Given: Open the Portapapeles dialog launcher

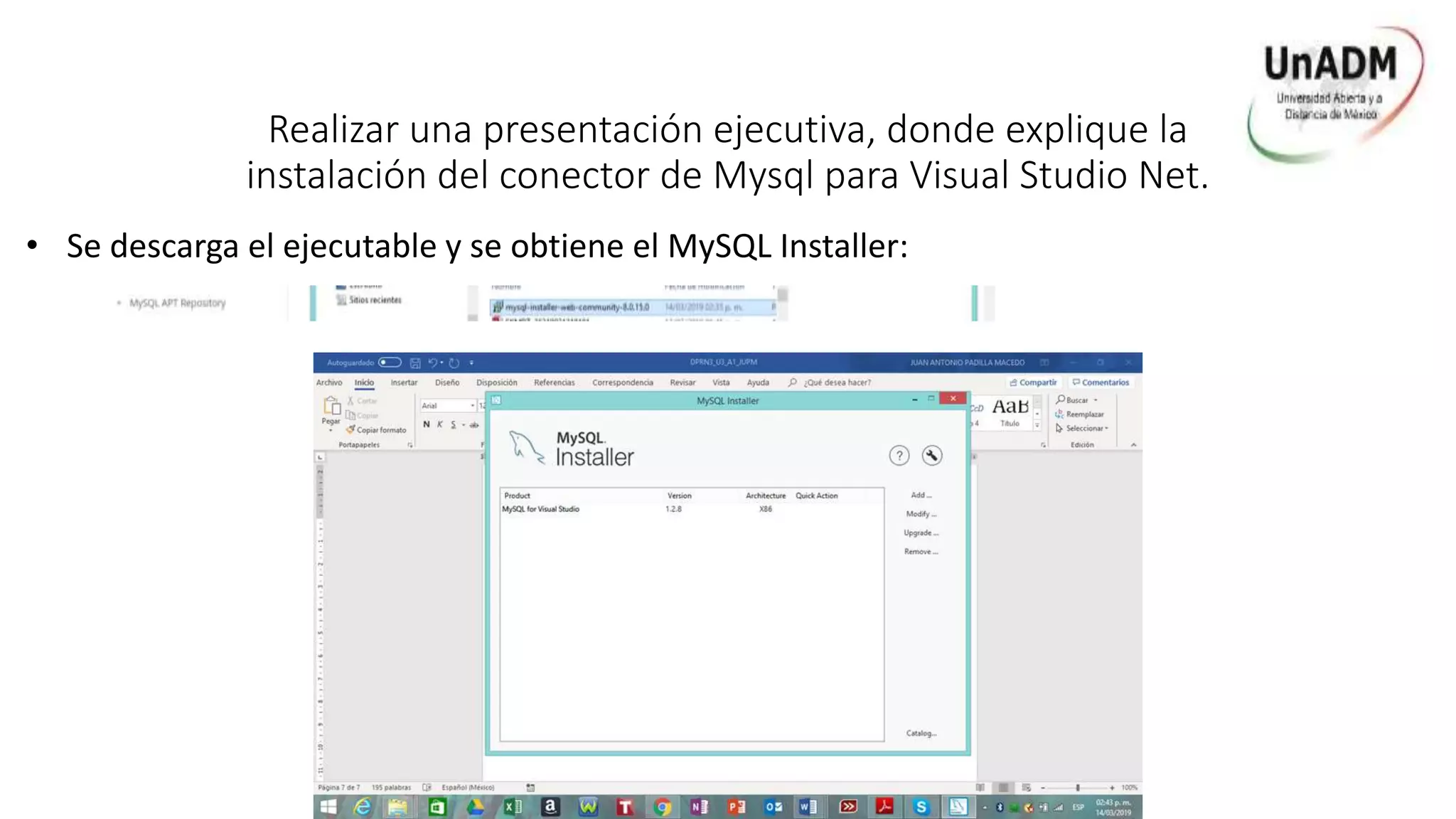Looking at the screenshot, I should pyautogui.click(x=410, y=445).
